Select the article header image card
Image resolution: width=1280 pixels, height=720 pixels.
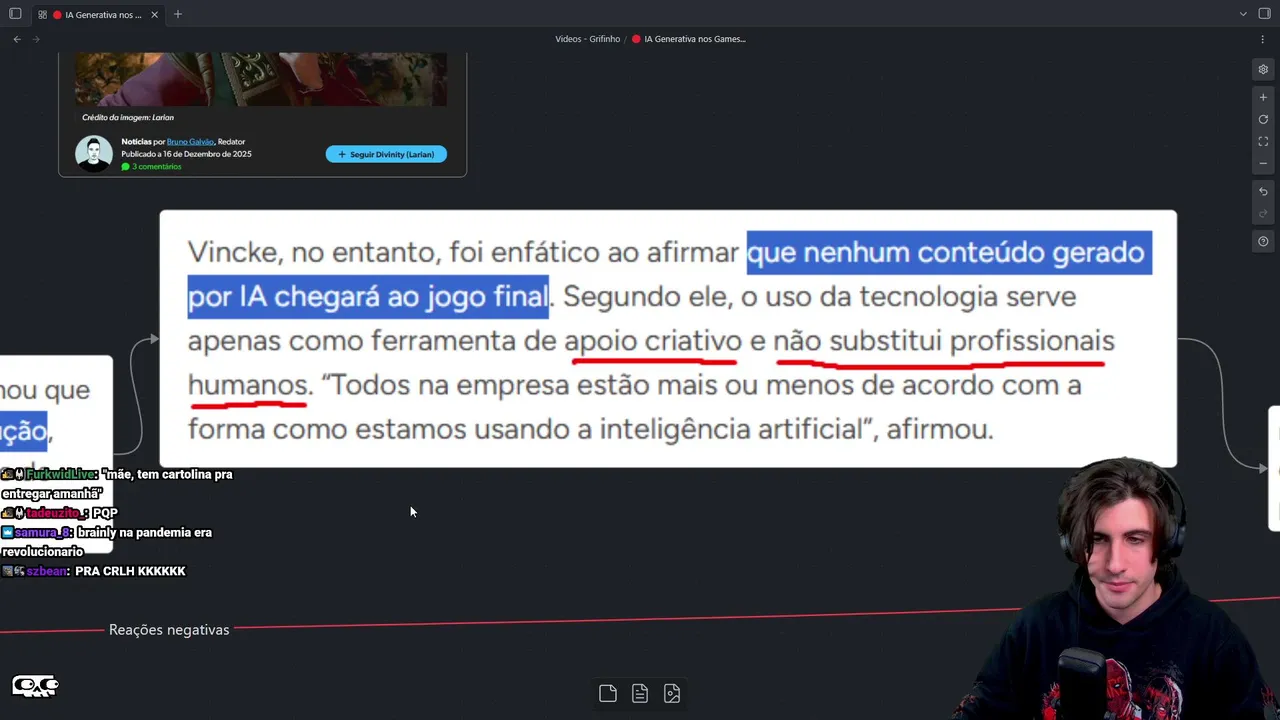pos(262,115)
